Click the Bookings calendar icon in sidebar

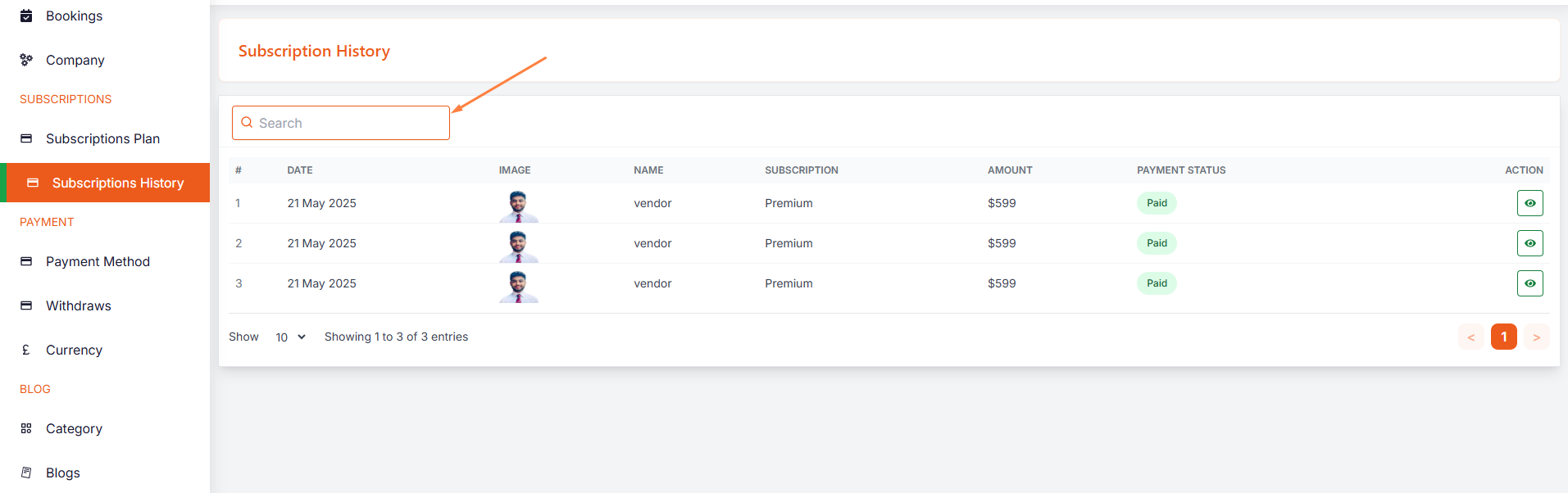[x=26, y=16]
